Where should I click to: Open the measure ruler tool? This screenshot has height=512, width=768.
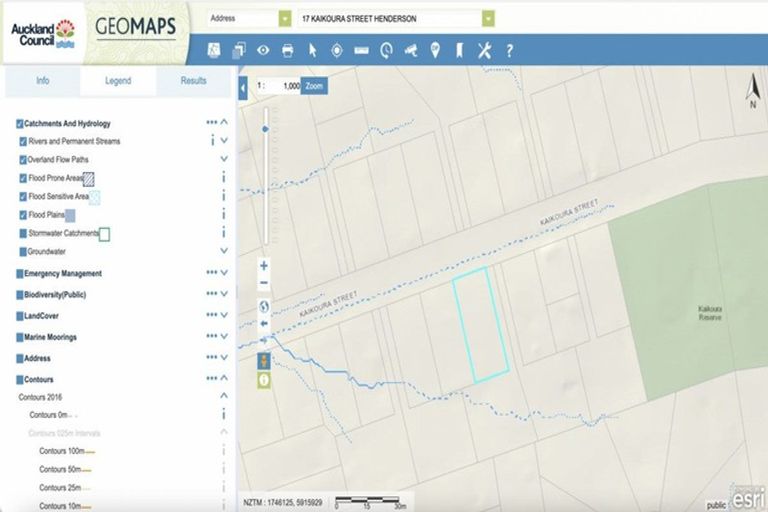pos(361,50)
